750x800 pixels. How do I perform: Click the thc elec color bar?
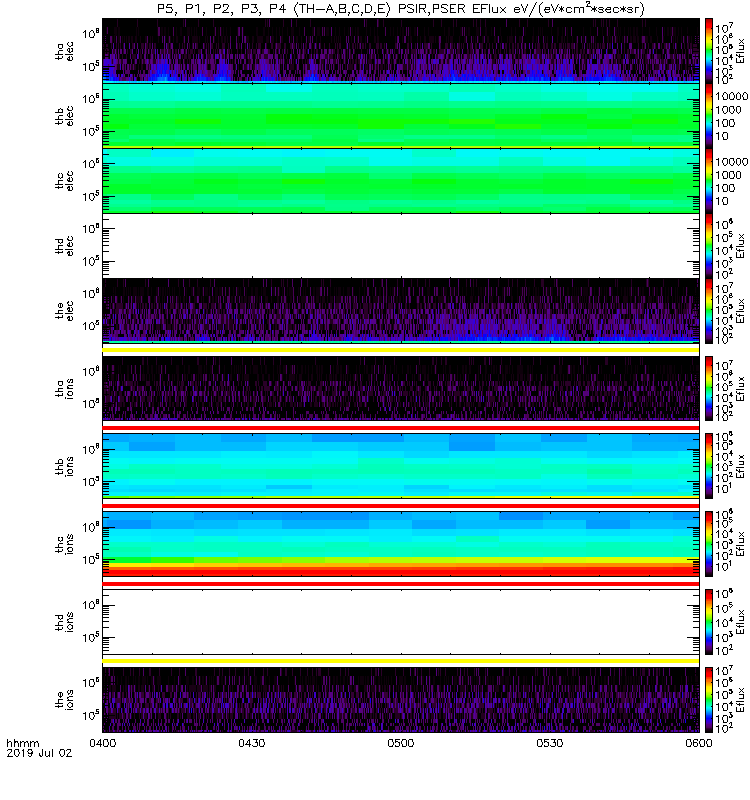pos(709,181)
